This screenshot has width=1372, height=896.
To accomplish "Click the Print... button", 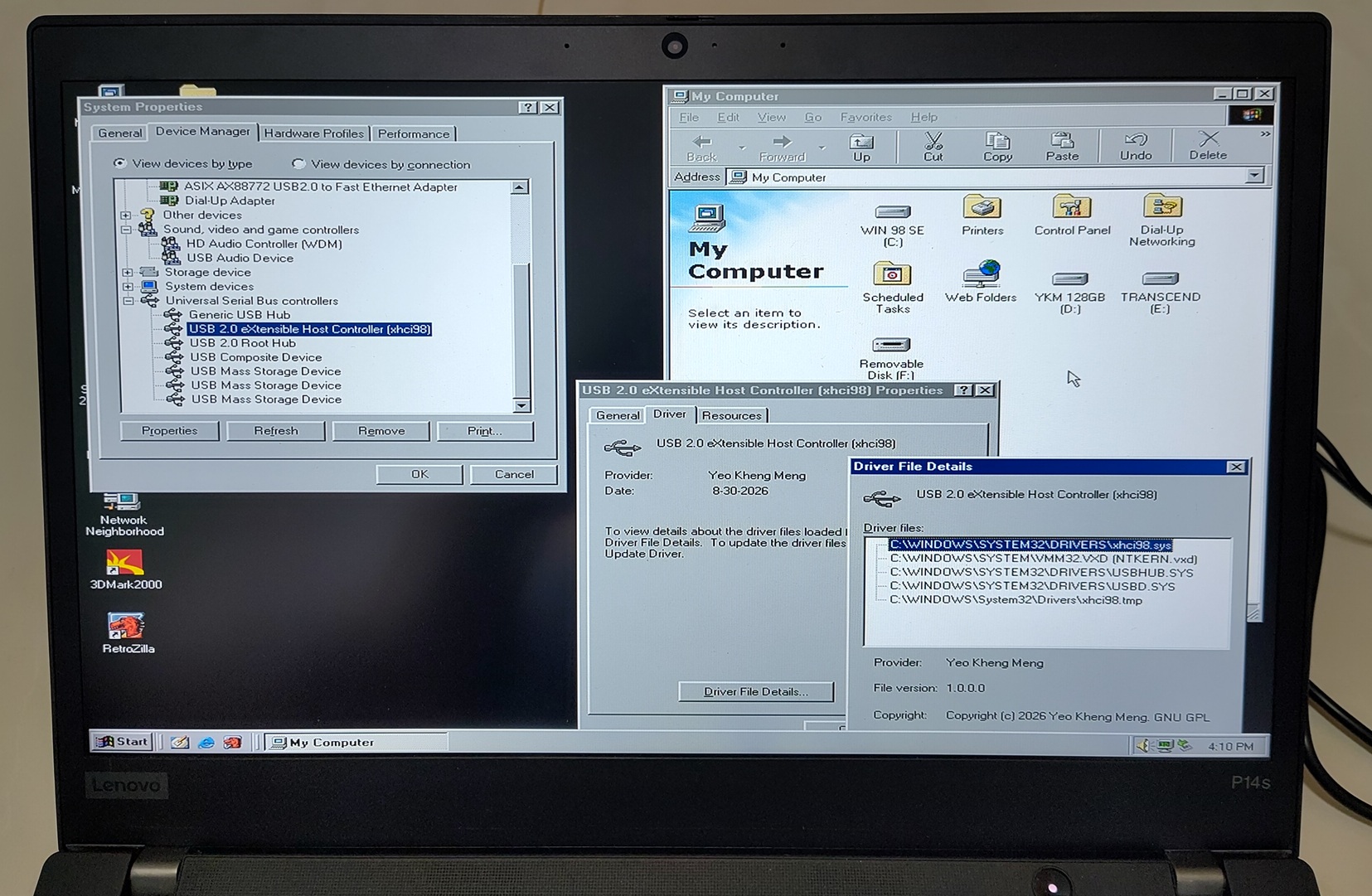I will tap(485, 431).
